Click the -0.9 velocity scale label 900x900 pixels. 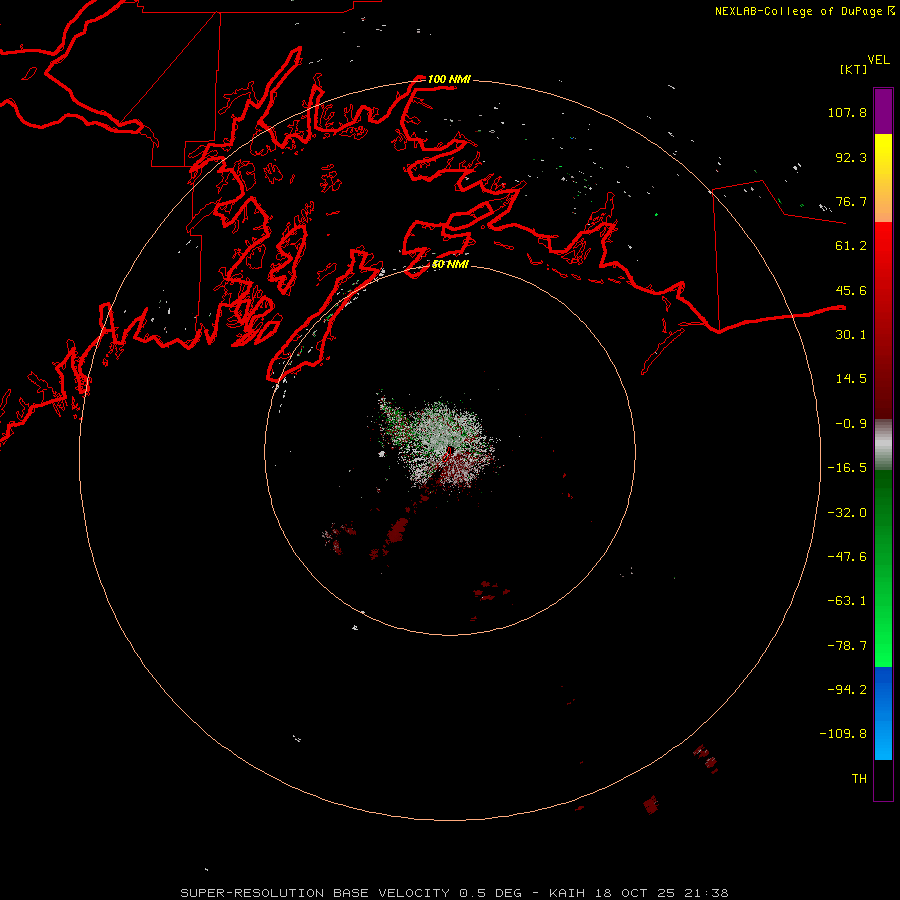coord(851,424)
